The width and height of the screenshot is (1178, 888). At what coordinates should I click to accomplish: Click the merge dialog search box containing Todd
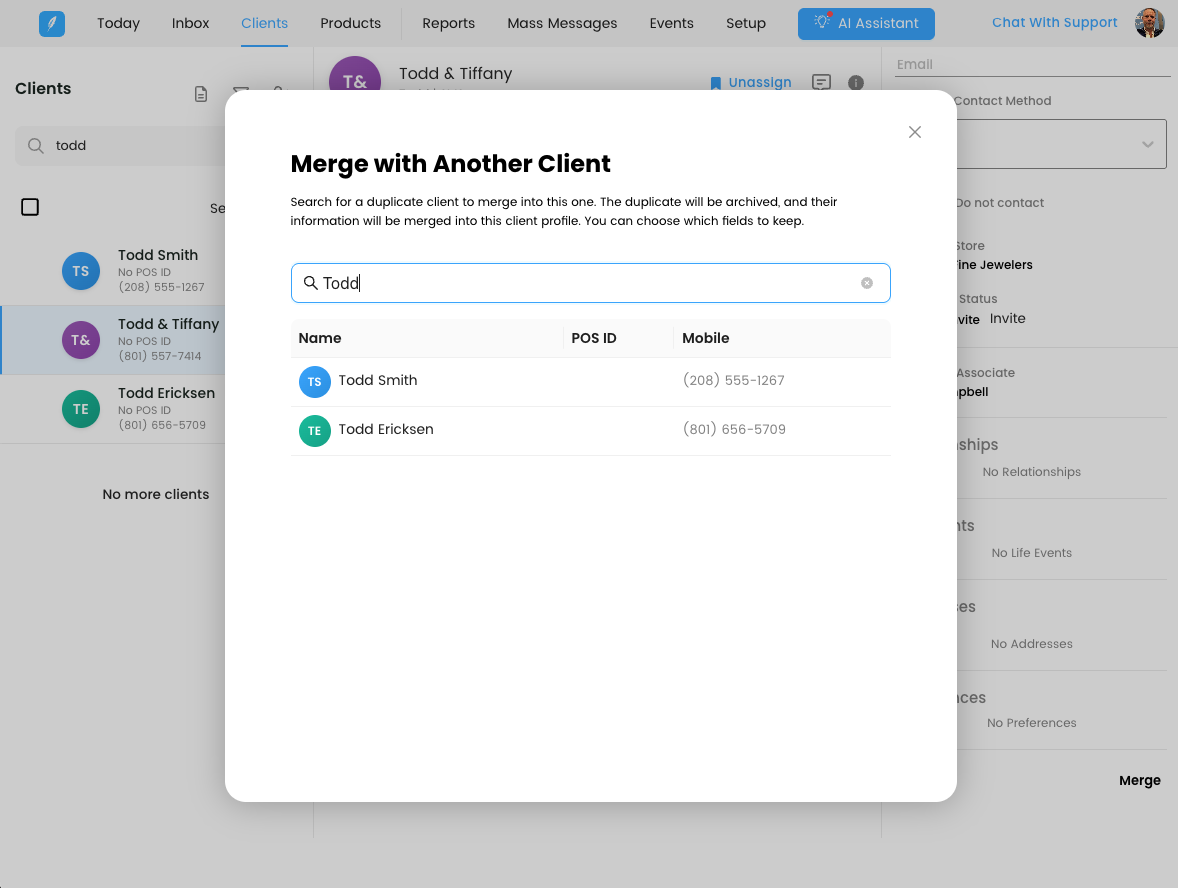[x=591, y=283]
